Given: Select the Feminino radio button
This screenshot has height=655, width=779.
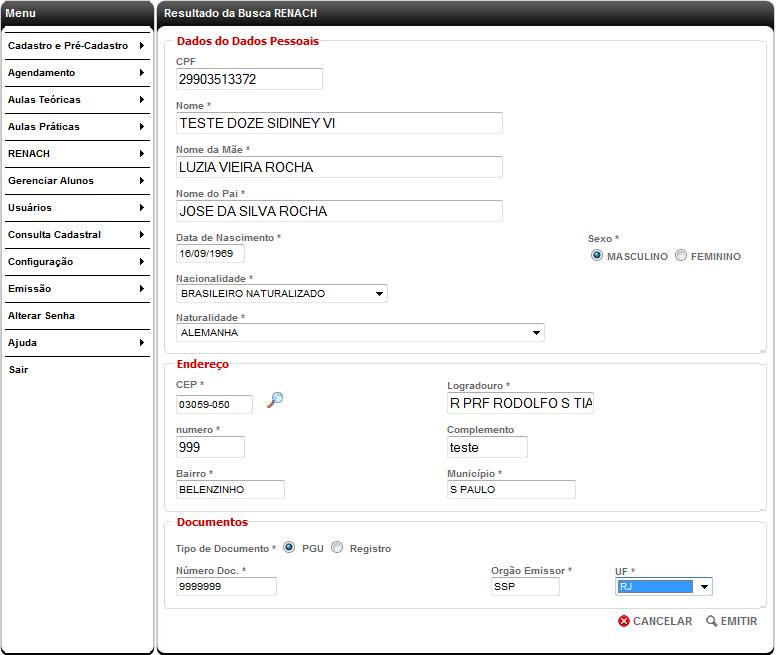Looking at the screenshot, I should pos(681,255).
